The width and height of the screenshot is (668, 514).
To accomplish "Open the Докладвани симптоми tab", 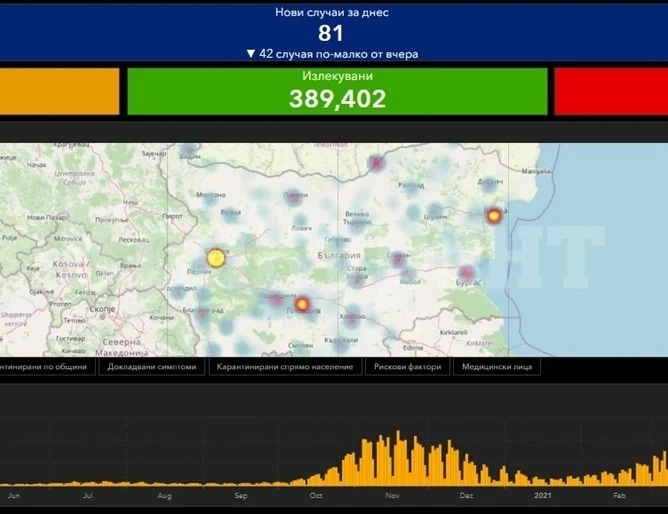I will [x=152, y=367].
